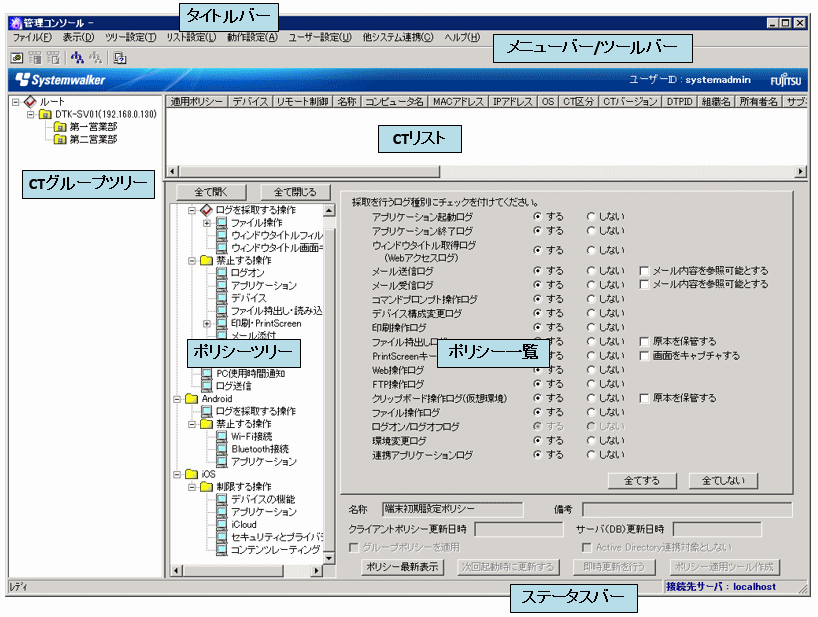Check 原本を保管する for クリップボード操作ログ
The image size is (818, 617).
(644, 398)
